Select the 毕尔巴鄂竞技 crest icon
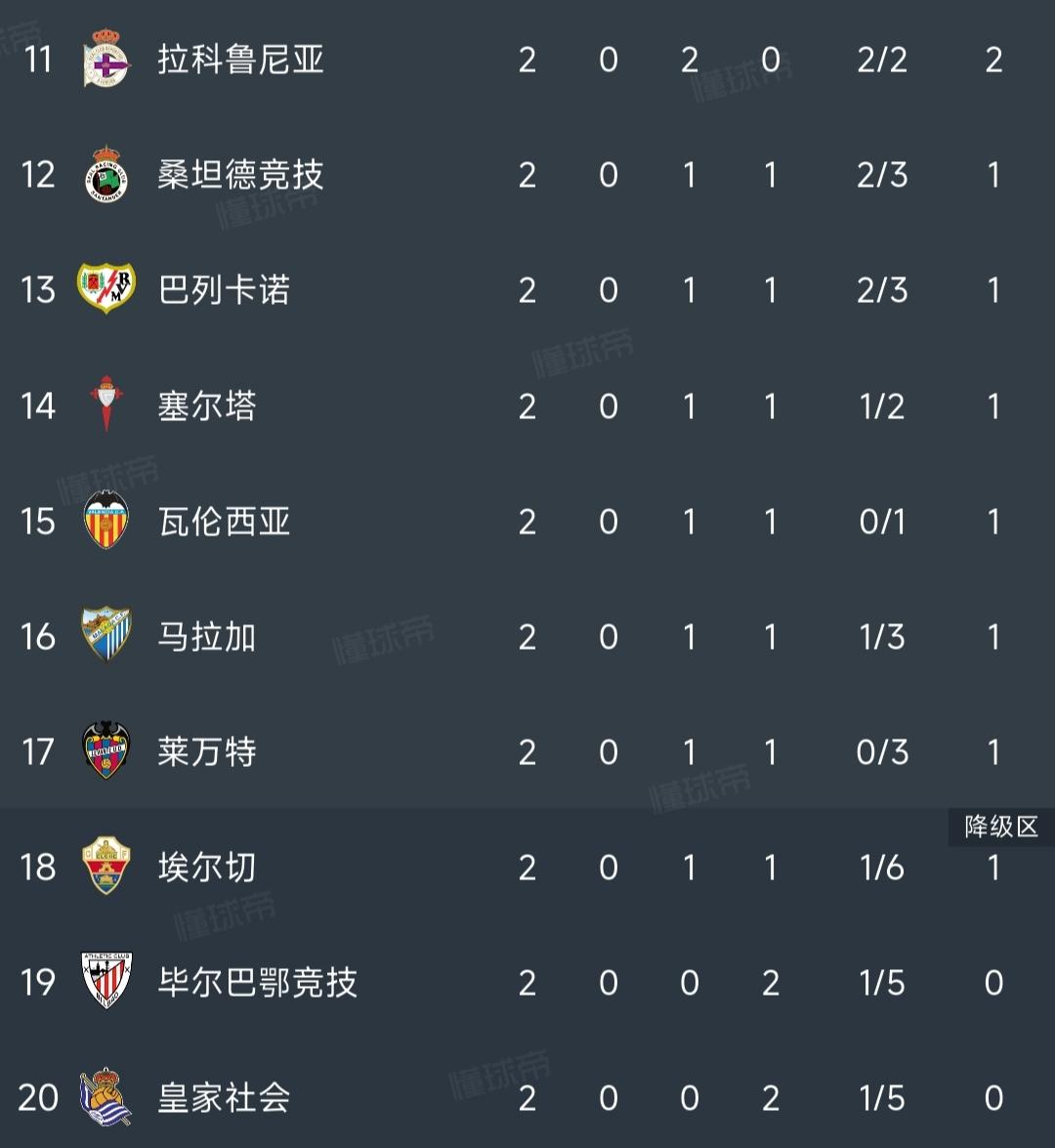This screenshot has height=1148, width=1055. 106,981
